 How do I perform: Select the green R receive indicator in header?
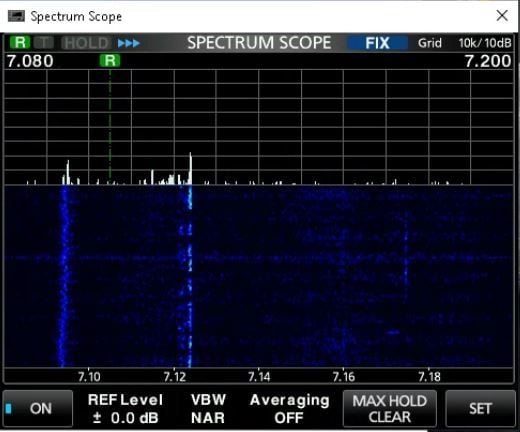pyautogui.click(x=20, y=43)
